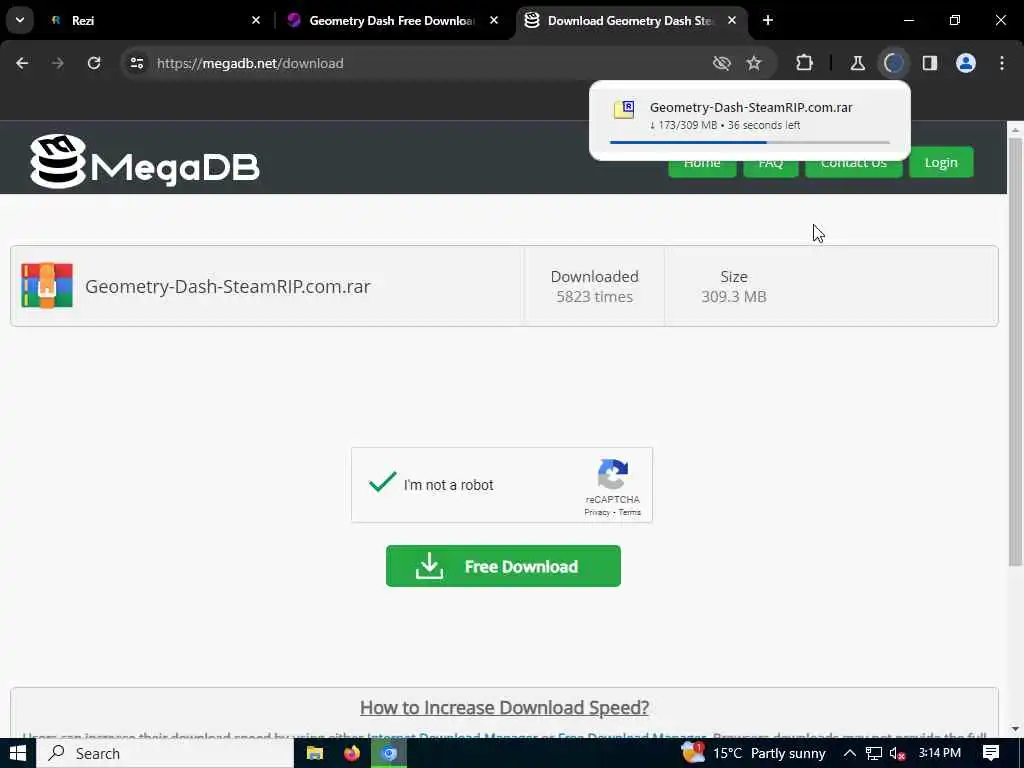
Task: Click the Downloaded 5823 times text
Action: pos(594,286)
